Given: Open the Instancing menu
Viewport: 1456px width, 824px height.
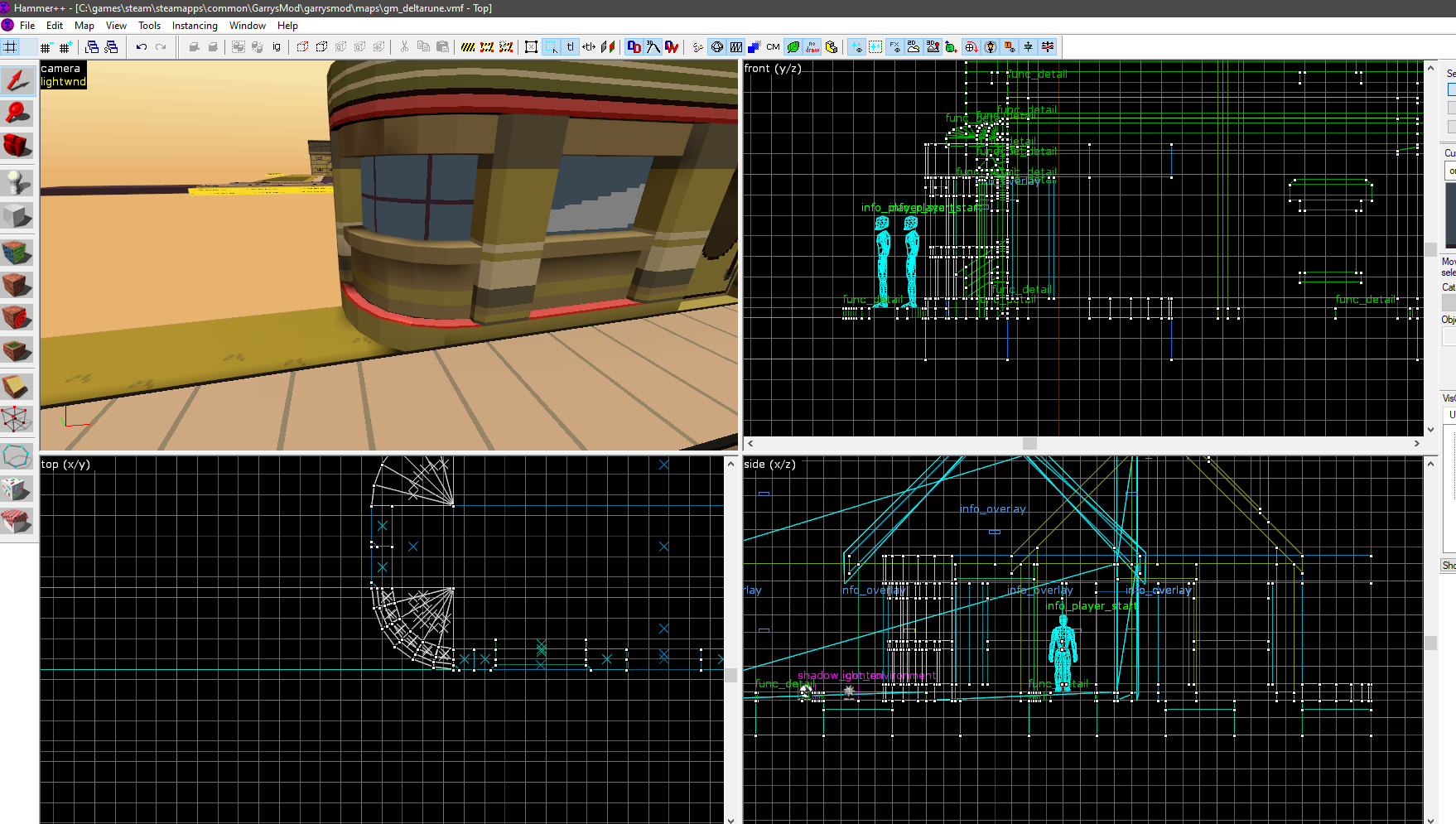Looking at the screenshot, I should (195, 26).
